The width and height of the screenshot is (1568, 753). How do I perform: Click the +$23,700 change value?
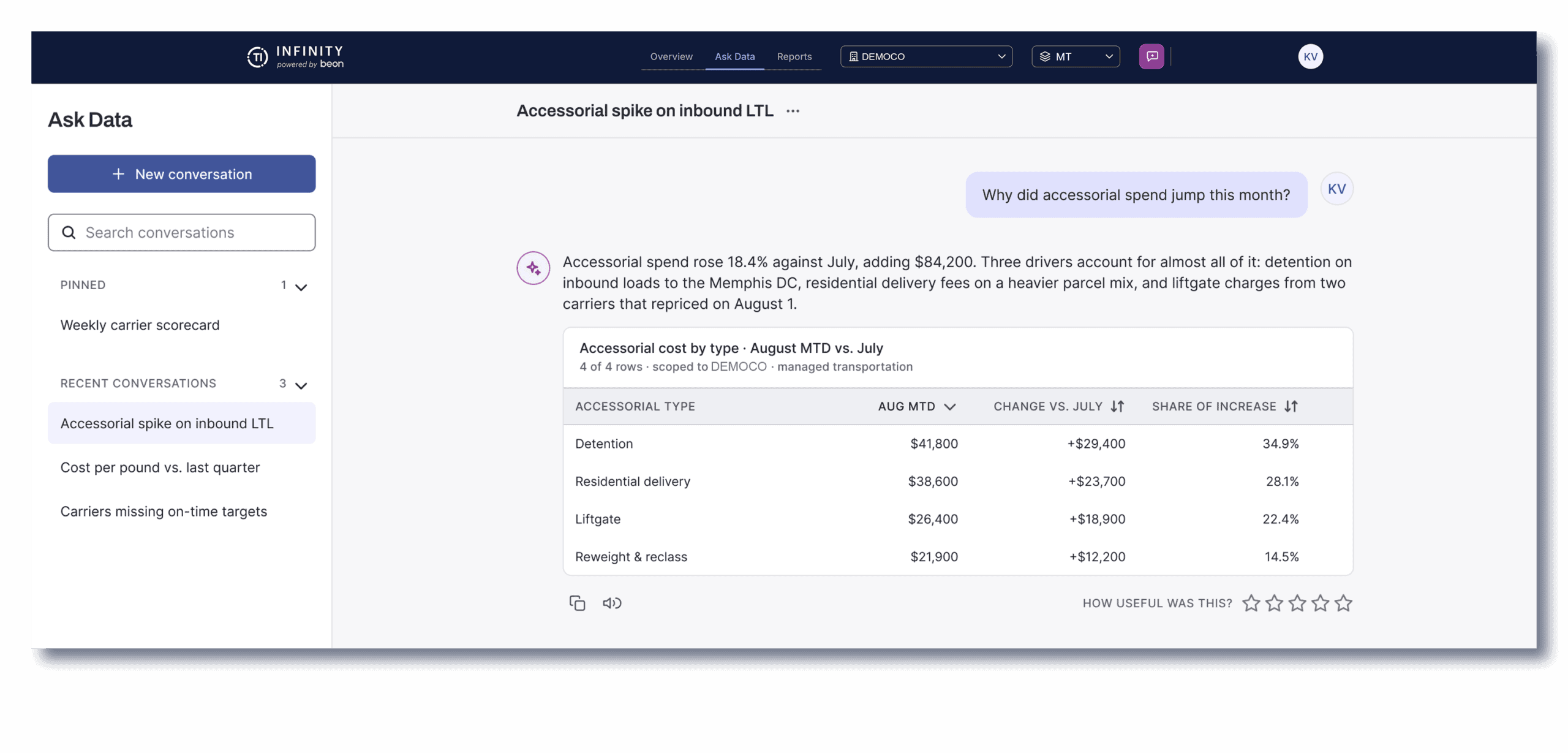click(x=1096, y=482)
